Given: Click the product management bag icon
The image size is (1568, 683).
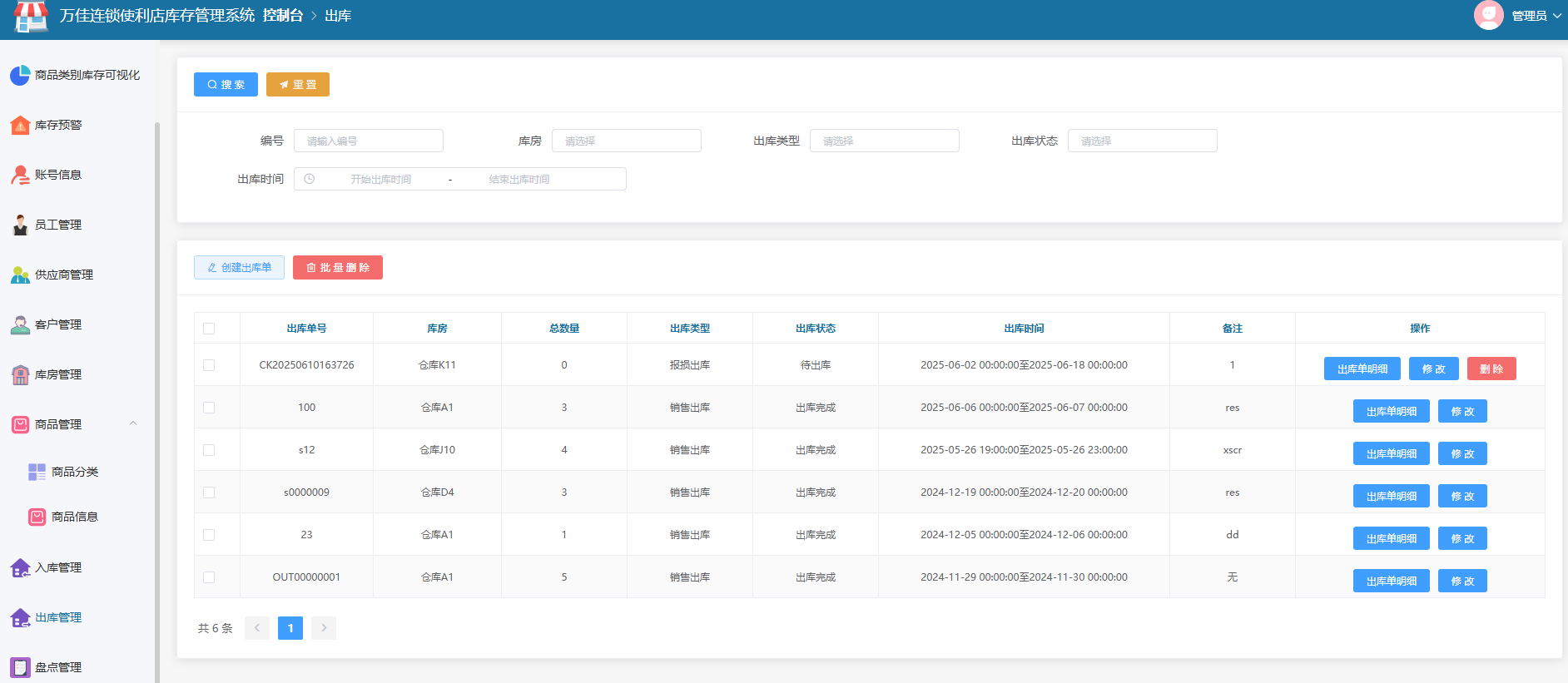Looking at the screenshot, I should [20, 425].
